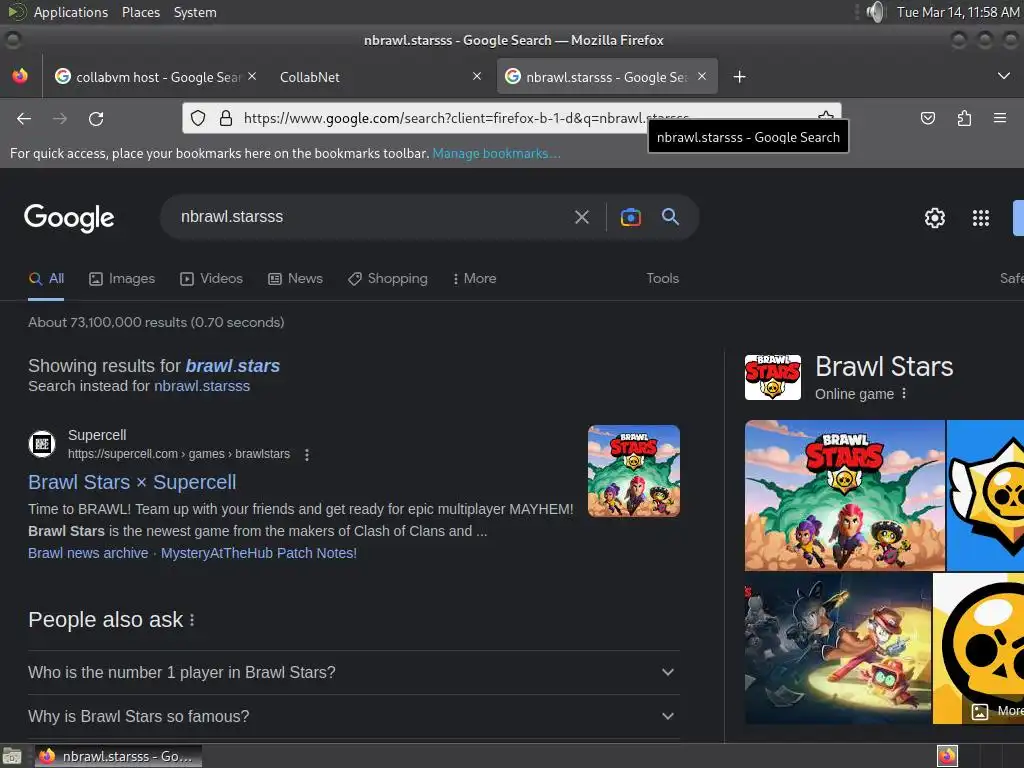Click the Google logo
This screenshot has height=768, width=1024.
pos(69,217)
